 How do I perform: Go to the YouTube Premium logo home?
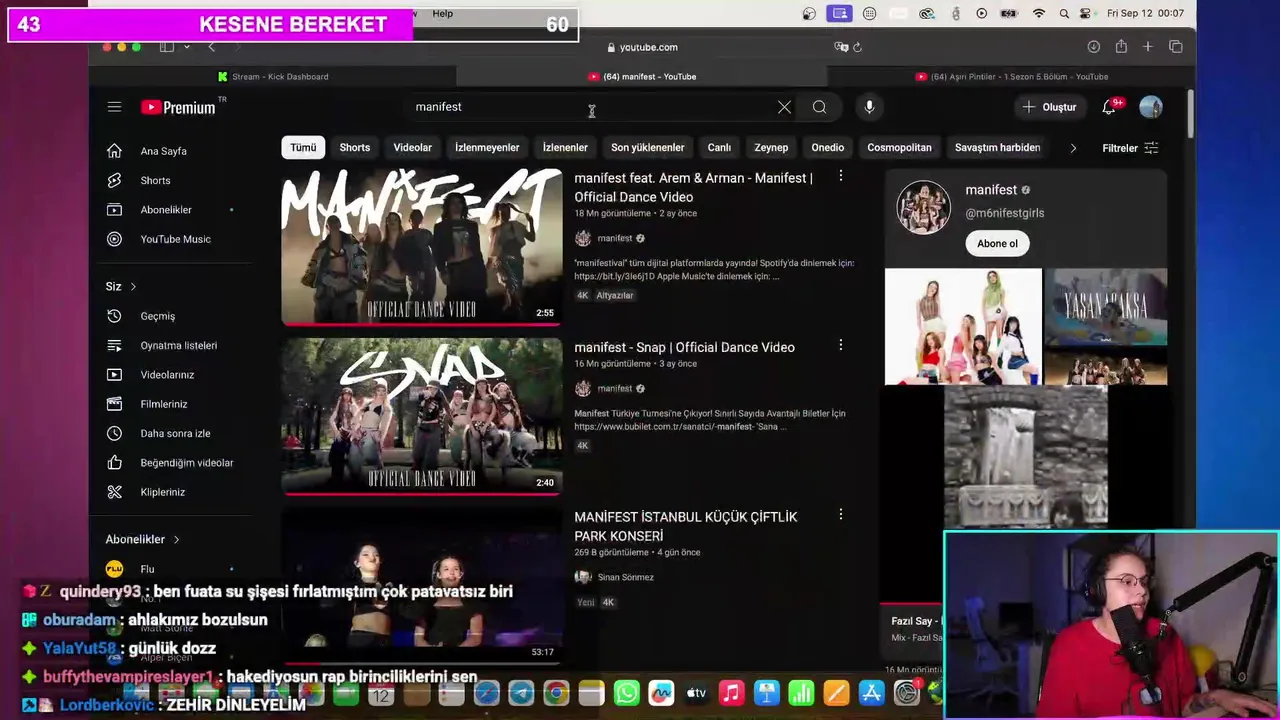pyautogui.click(x=178, y=107)
